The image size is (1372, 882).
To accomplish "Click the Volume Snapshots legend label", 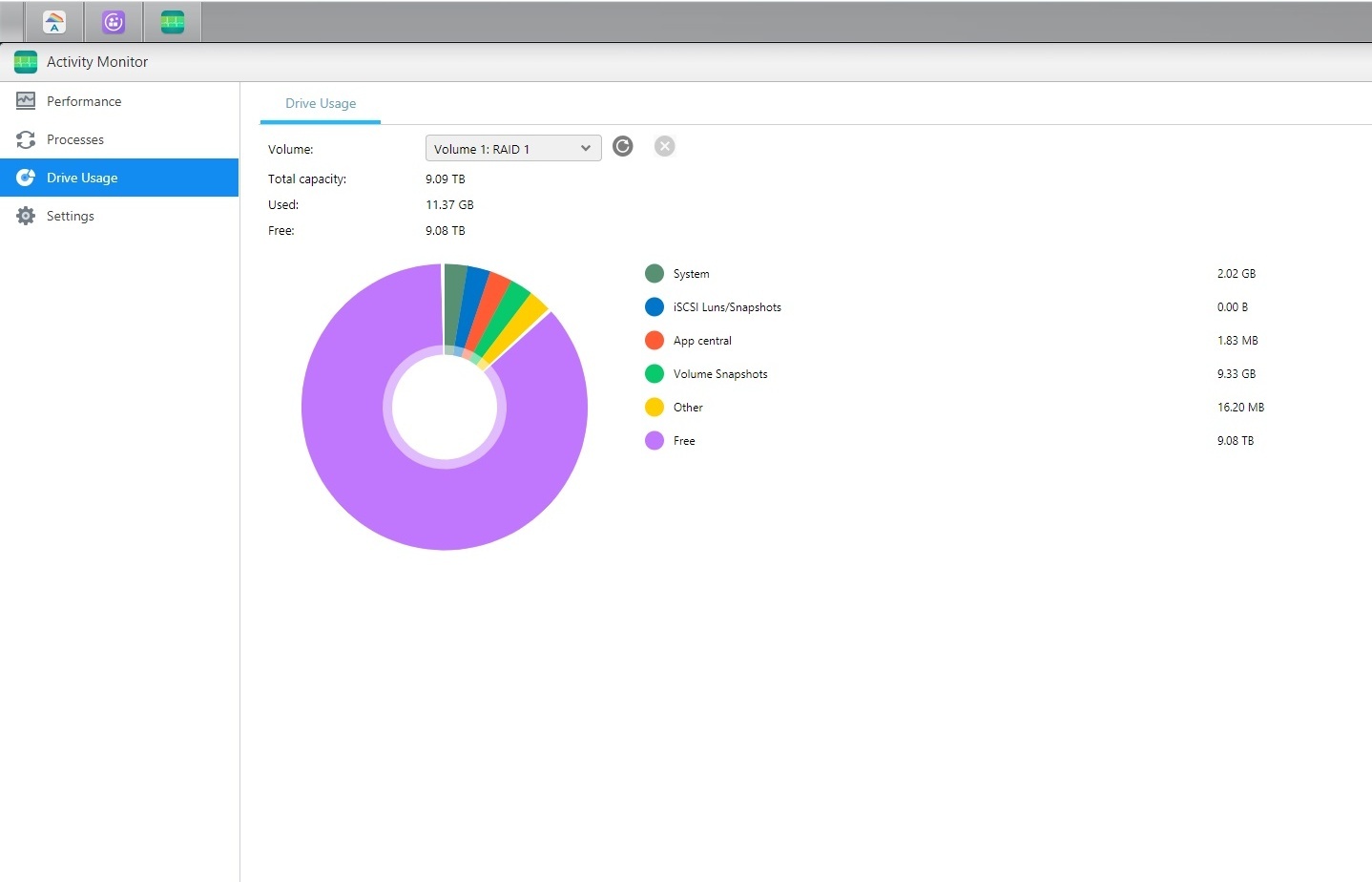I will click(720, 373).
